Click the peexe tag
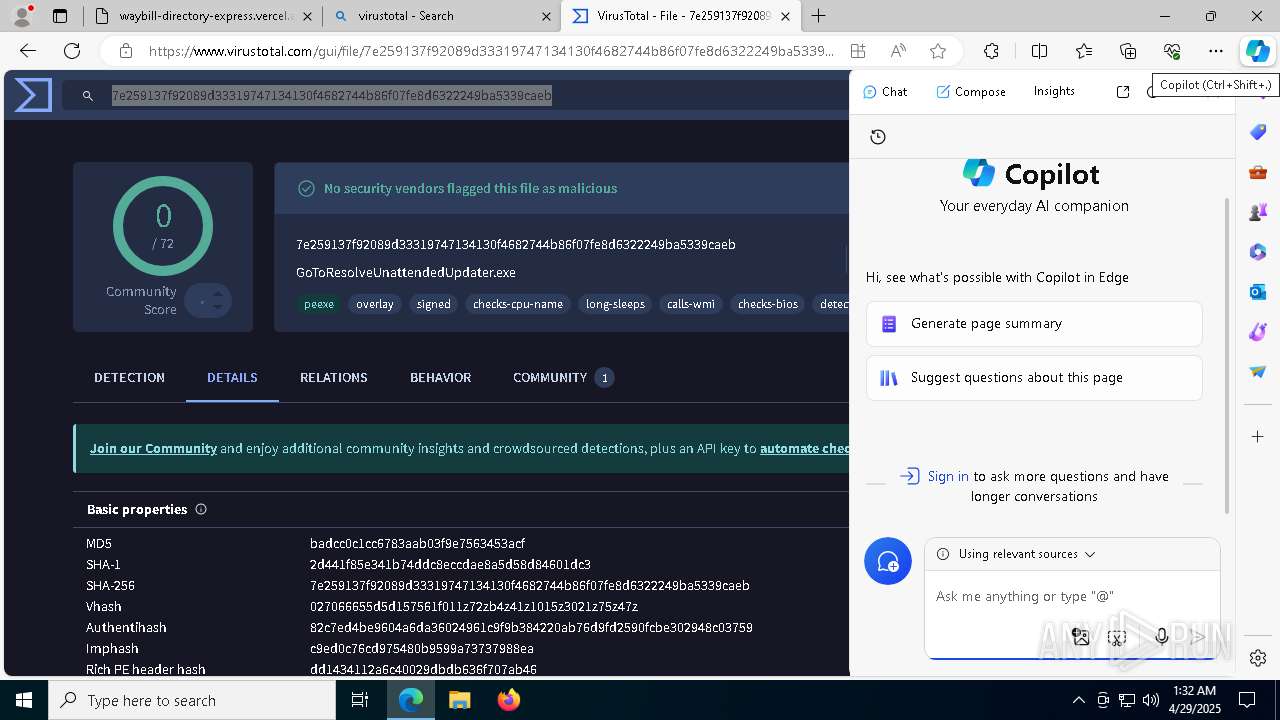This screenshot has height=720, width=1280. pyautogui.click(x=319, y=304)
